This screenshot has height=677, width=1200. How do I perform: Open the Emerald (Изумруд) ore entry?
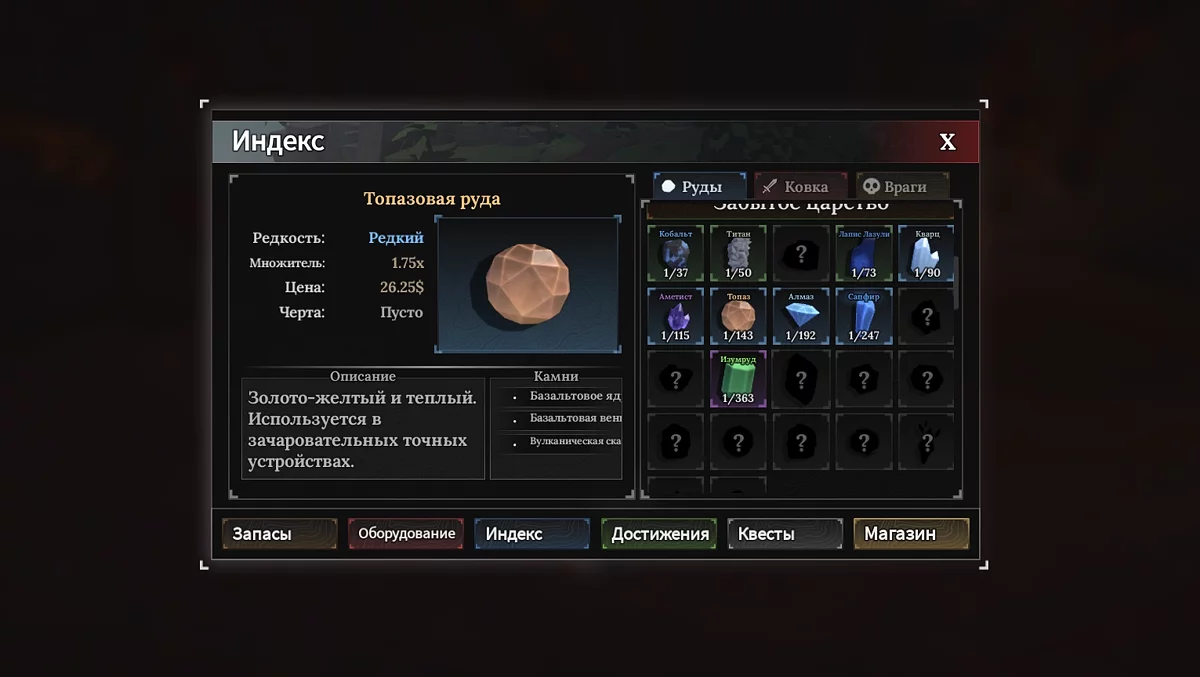point(738,379)
